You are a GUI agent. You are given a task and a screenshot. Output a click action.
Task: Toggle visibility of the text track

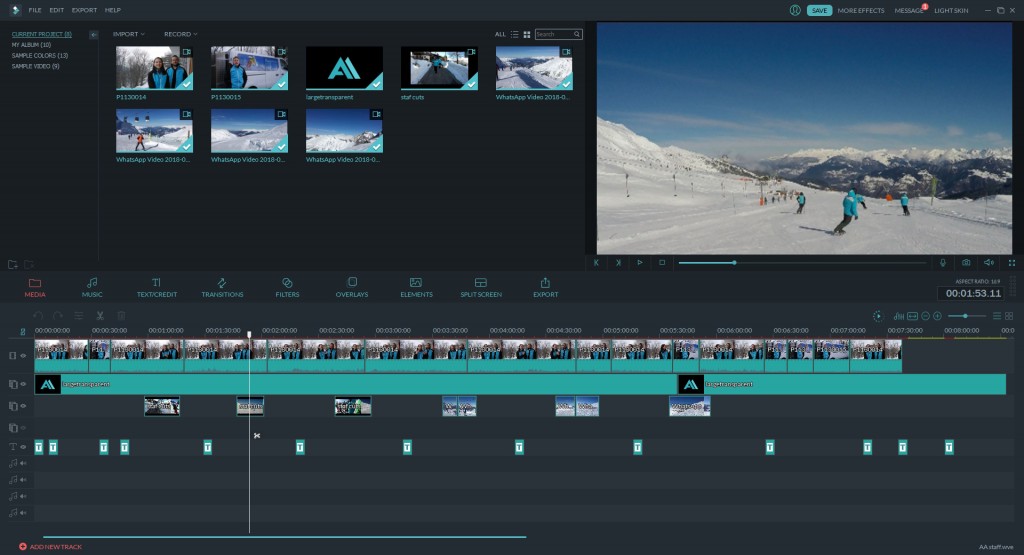[23, 447]
